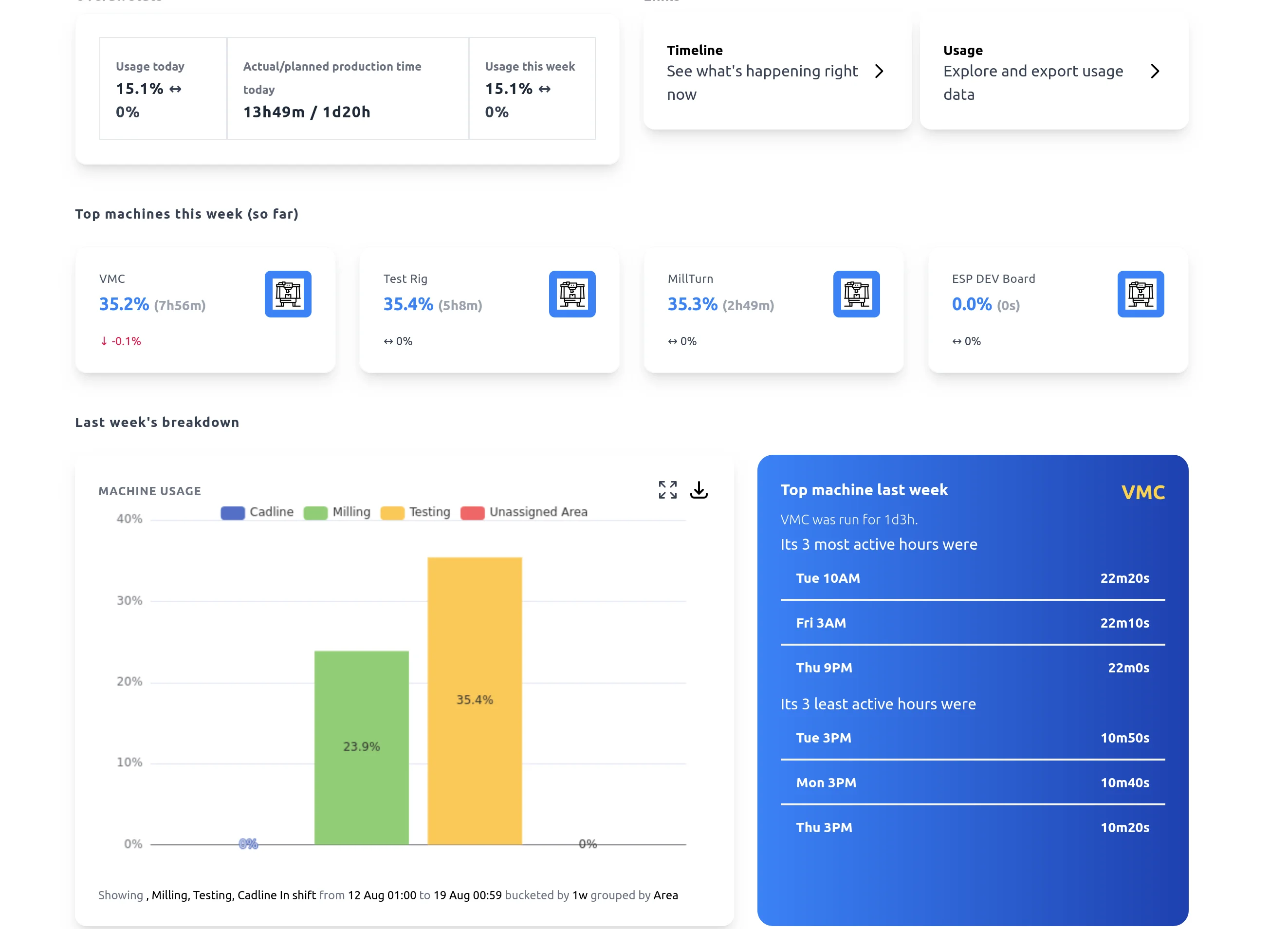Toggle the Testing legend series
The image size is (1288, 929).
pos(415,512)
